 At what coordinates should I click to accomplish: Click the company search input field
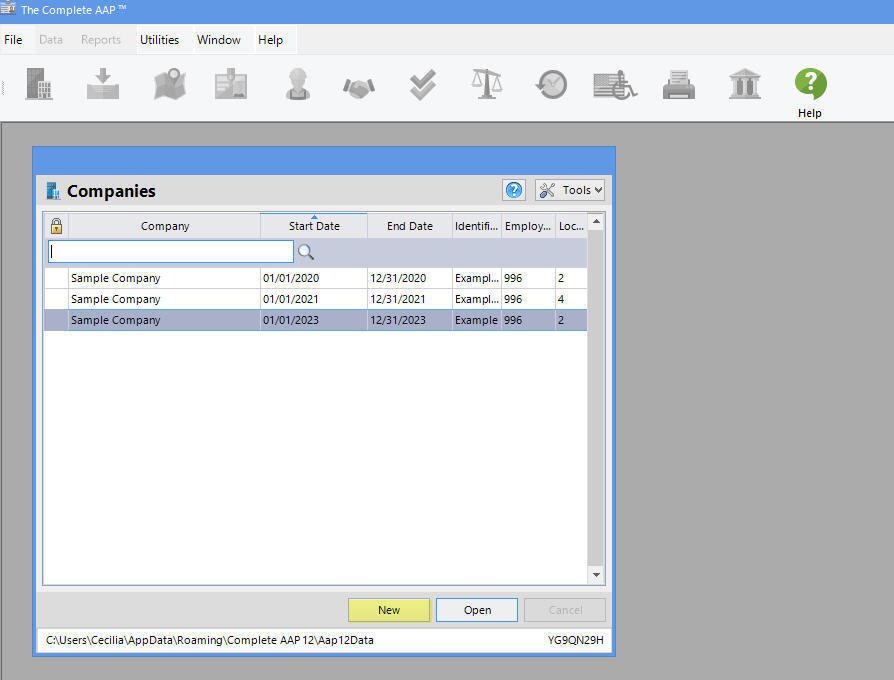(x=171, y=251)
